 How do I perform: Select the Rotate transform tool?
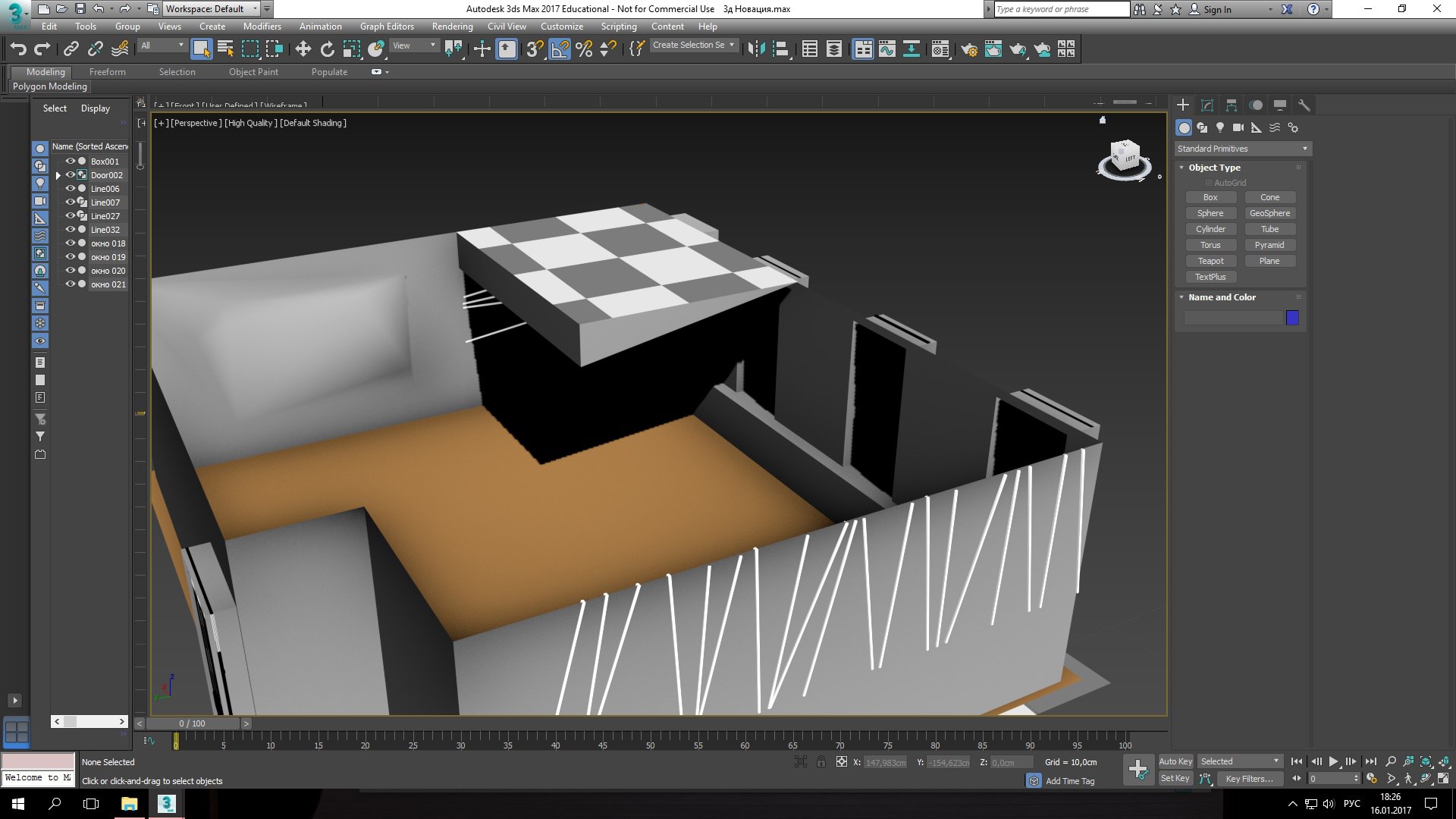pos(327,49)
